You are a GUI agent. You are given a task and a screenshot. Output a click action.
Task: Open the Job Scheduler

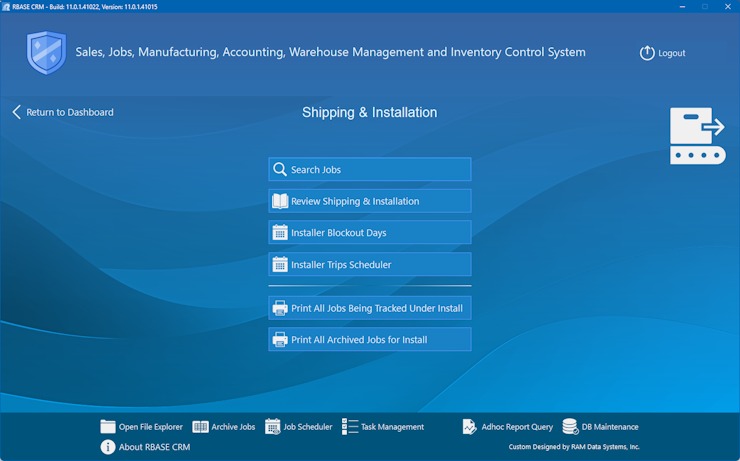(308, 427)
